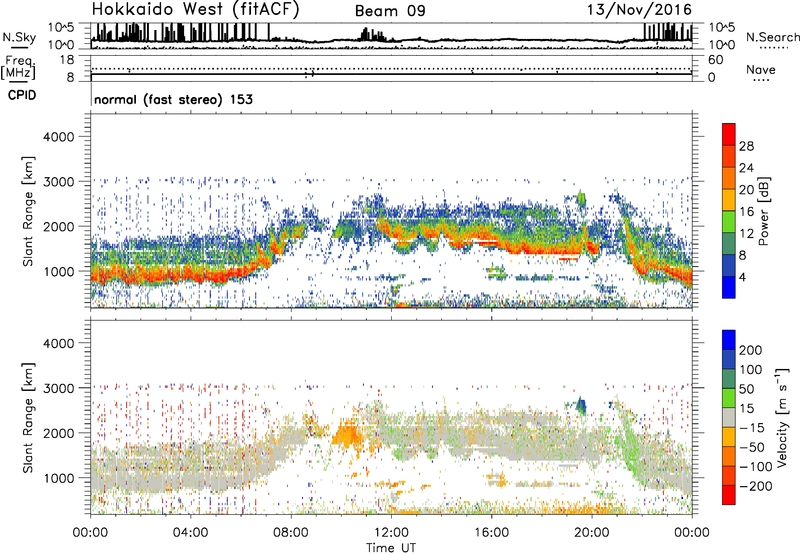This screenshot has width=800, height=554.
Task: Click the '16:00' time tick label
Action: point(491,533)
